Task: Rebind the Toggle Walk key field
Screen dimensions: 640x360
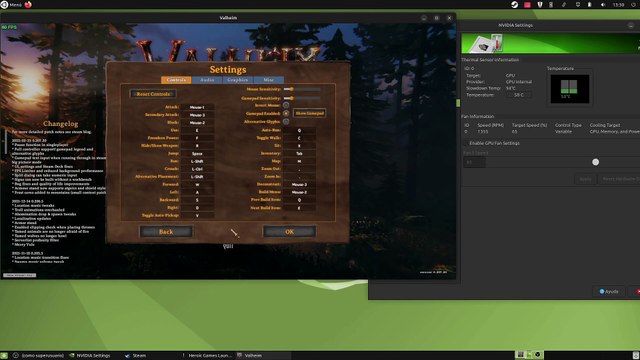Action: tap(299, 138)
